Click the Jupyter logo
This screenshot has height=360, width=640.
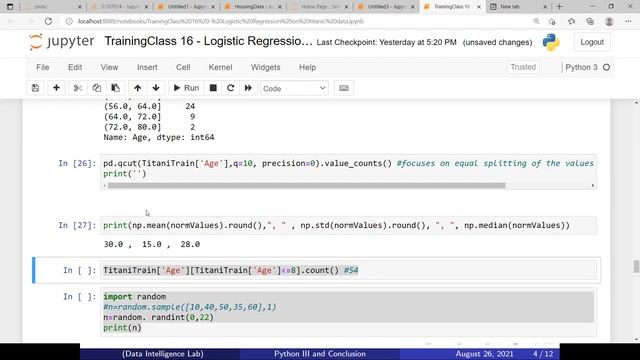click(x=62, y=42)
